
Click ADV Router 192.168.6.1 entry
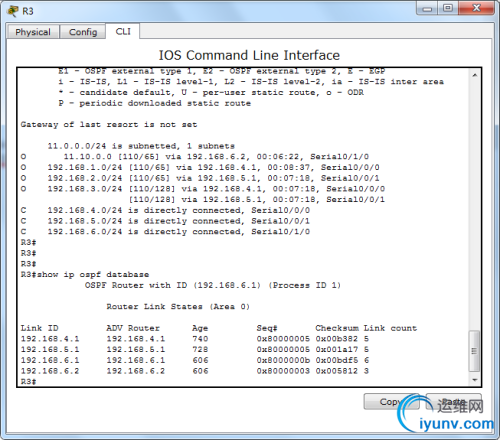(x=136, y=360)
